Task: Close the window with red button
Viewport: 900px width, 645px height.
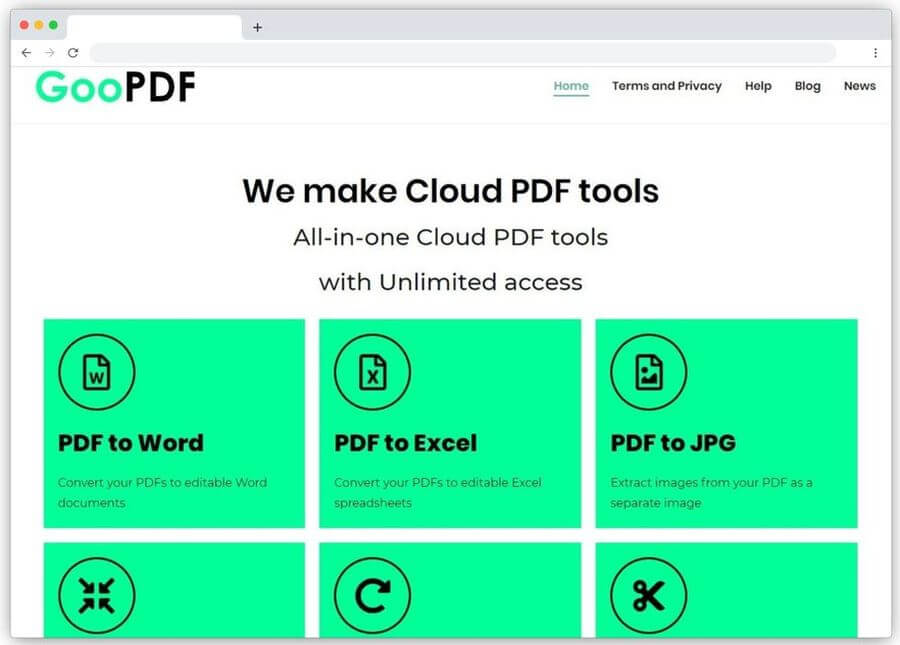Action: coord(24,25)
